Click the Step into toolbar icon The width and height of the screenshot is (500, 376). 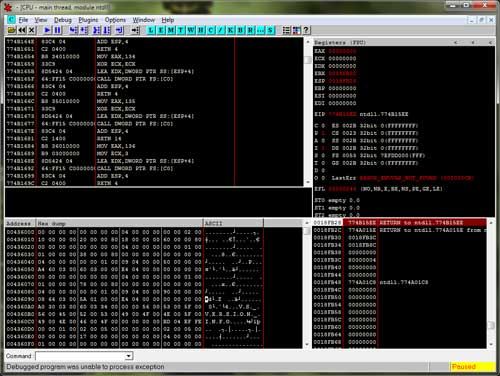click(73, 30)
